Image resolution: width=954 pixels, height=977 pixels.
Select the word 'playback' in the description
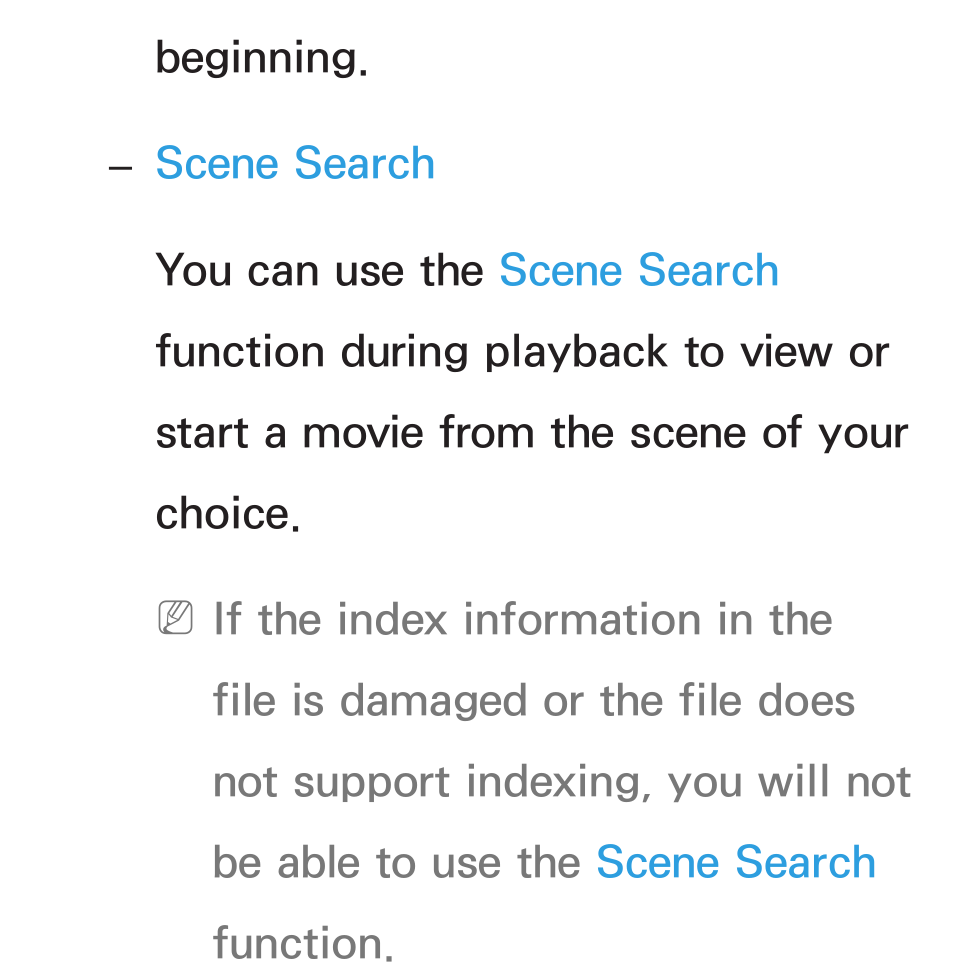pyautogui.click(x=576, y=353)
